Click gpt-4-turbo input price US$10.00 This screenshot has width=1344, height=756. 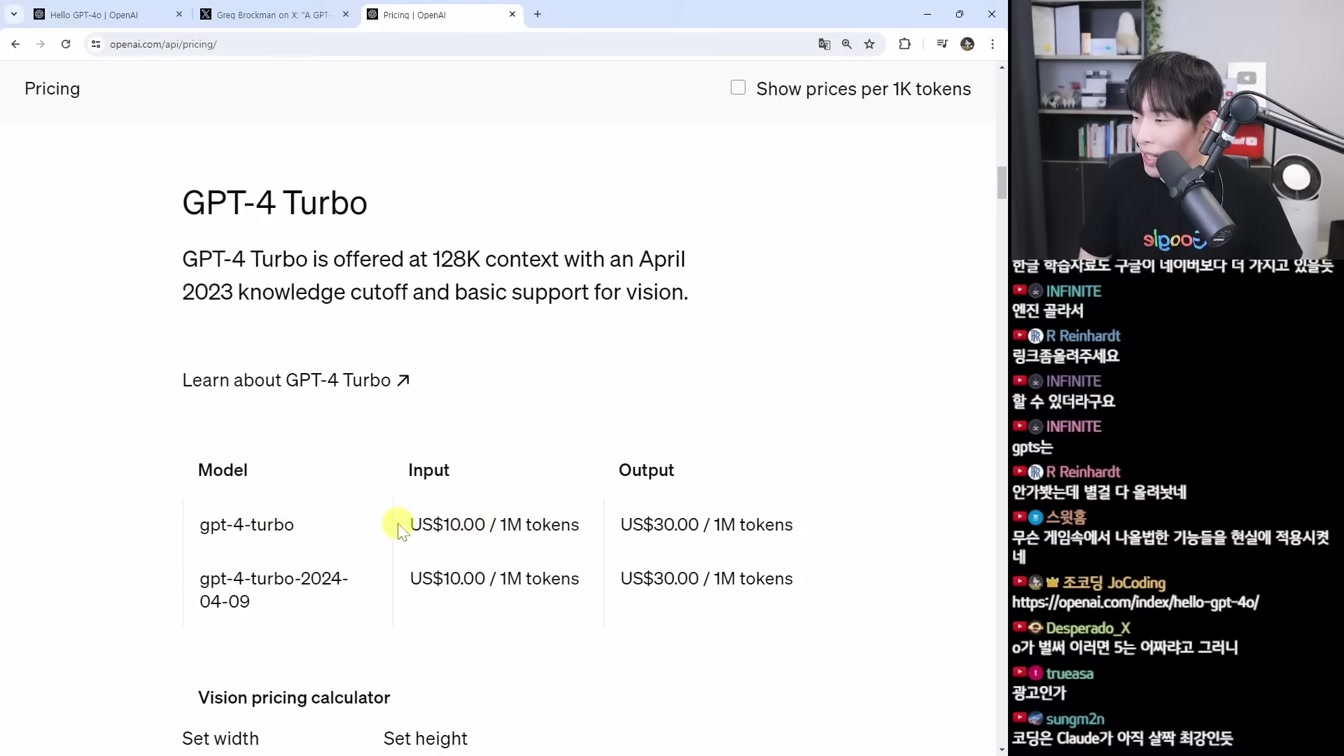click(x=494, y=525)
